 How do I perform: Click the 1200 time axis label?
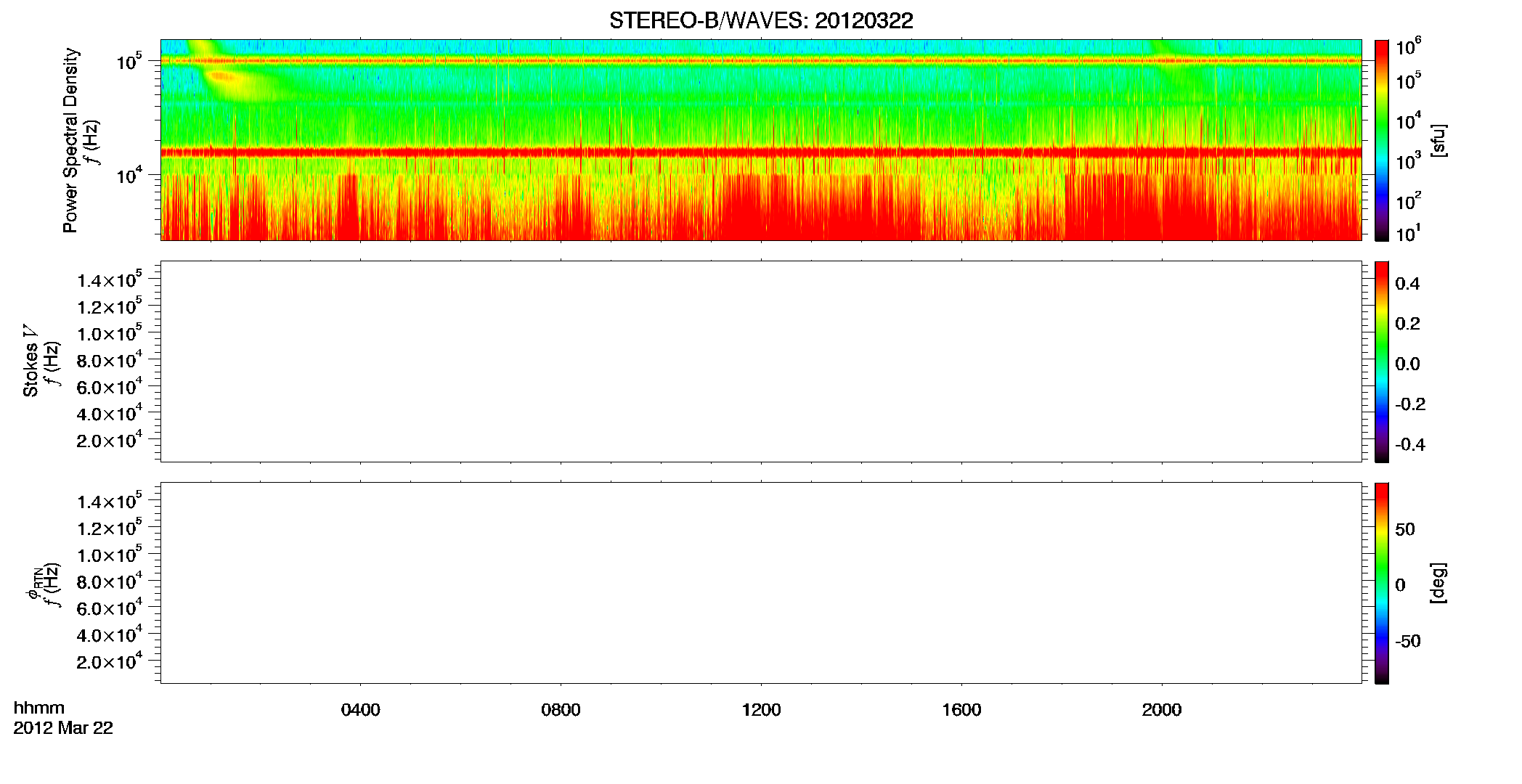tap(761, 710)
